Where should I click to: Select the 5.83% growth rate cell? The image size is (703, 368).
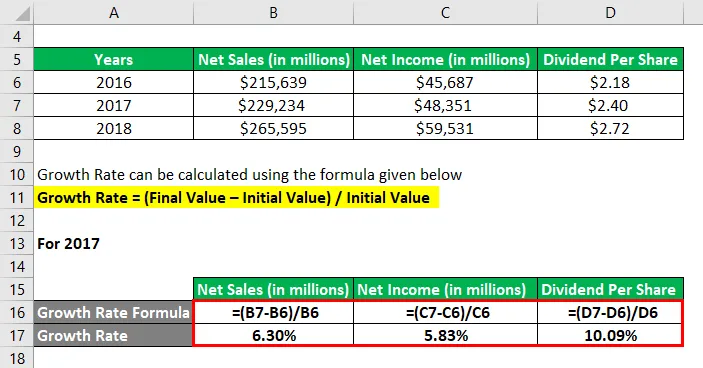[x=445, y=335]
